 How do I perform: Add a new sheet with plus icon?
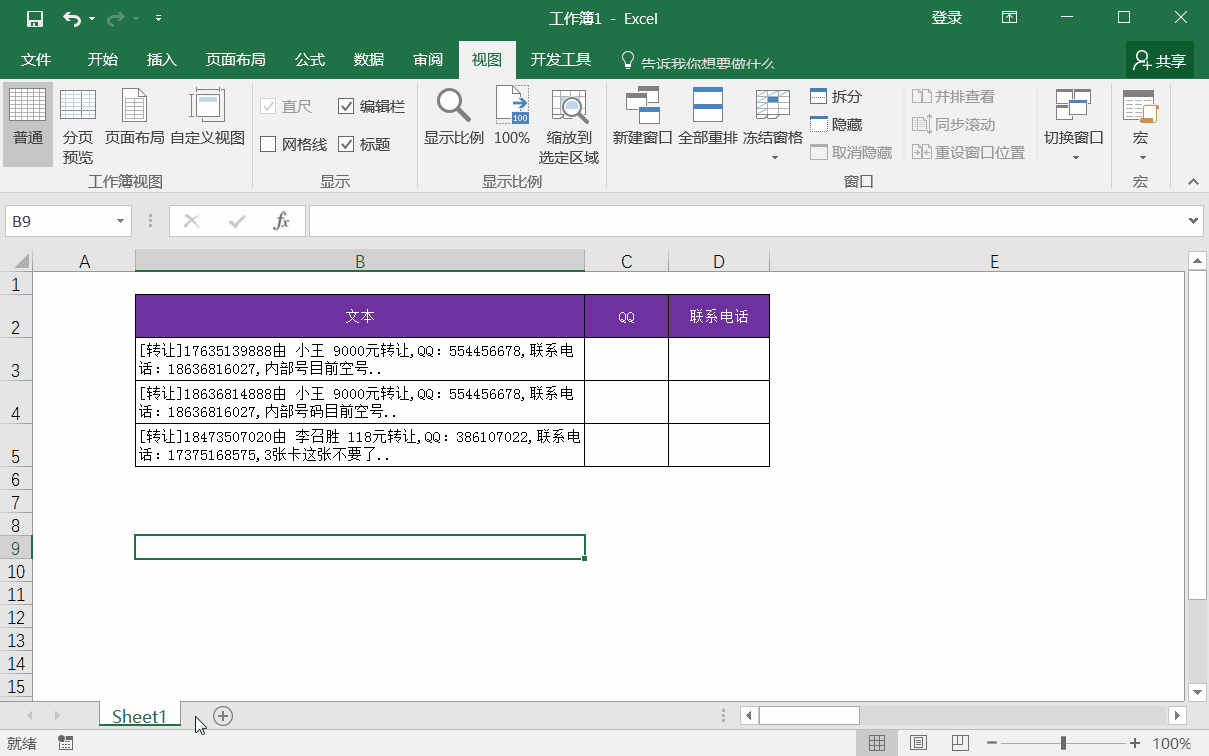pyautogui.click(x=223, y=716)
